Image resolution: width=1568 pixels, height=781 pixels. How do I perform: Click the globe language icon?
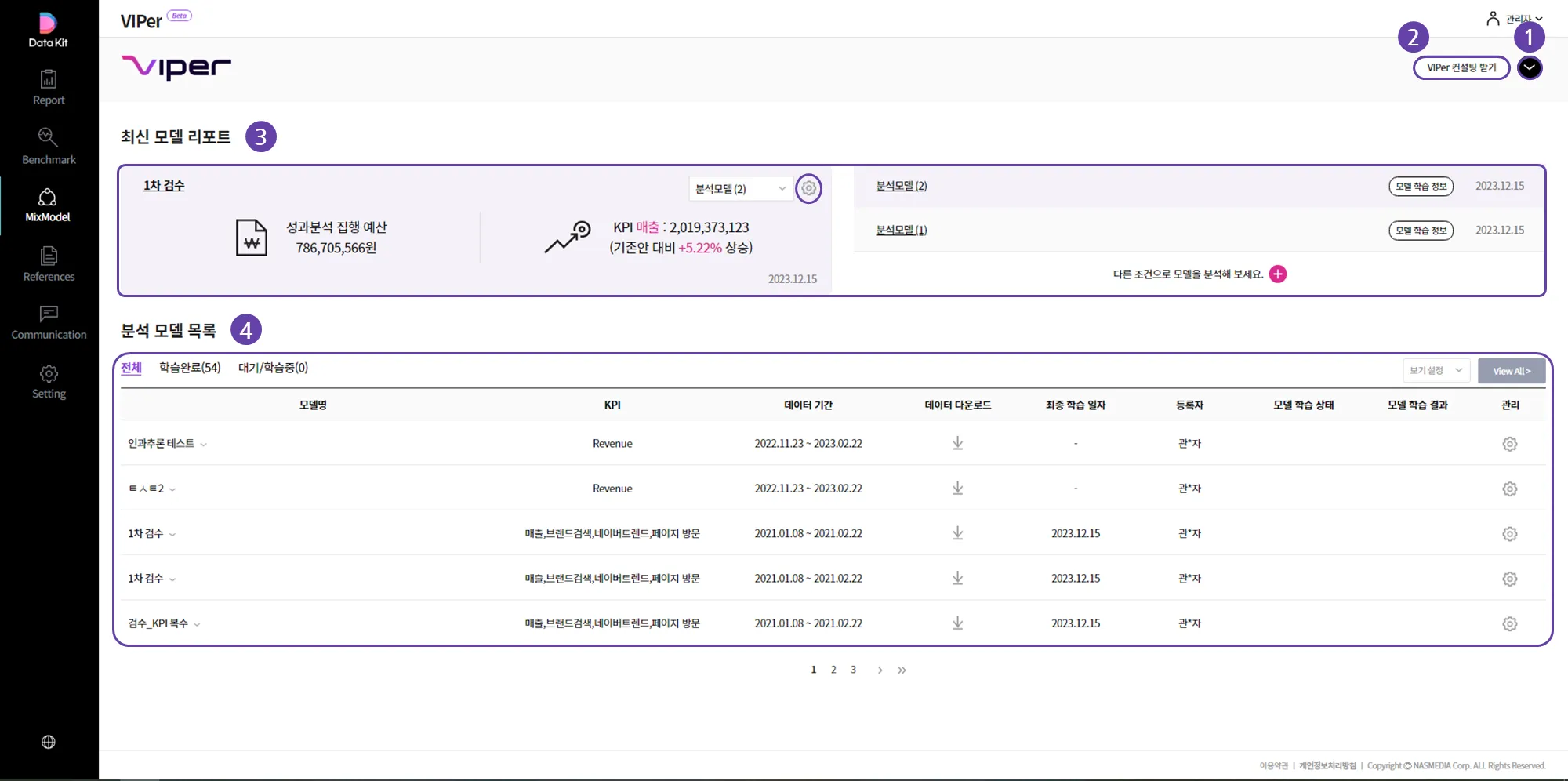(49, 742)
